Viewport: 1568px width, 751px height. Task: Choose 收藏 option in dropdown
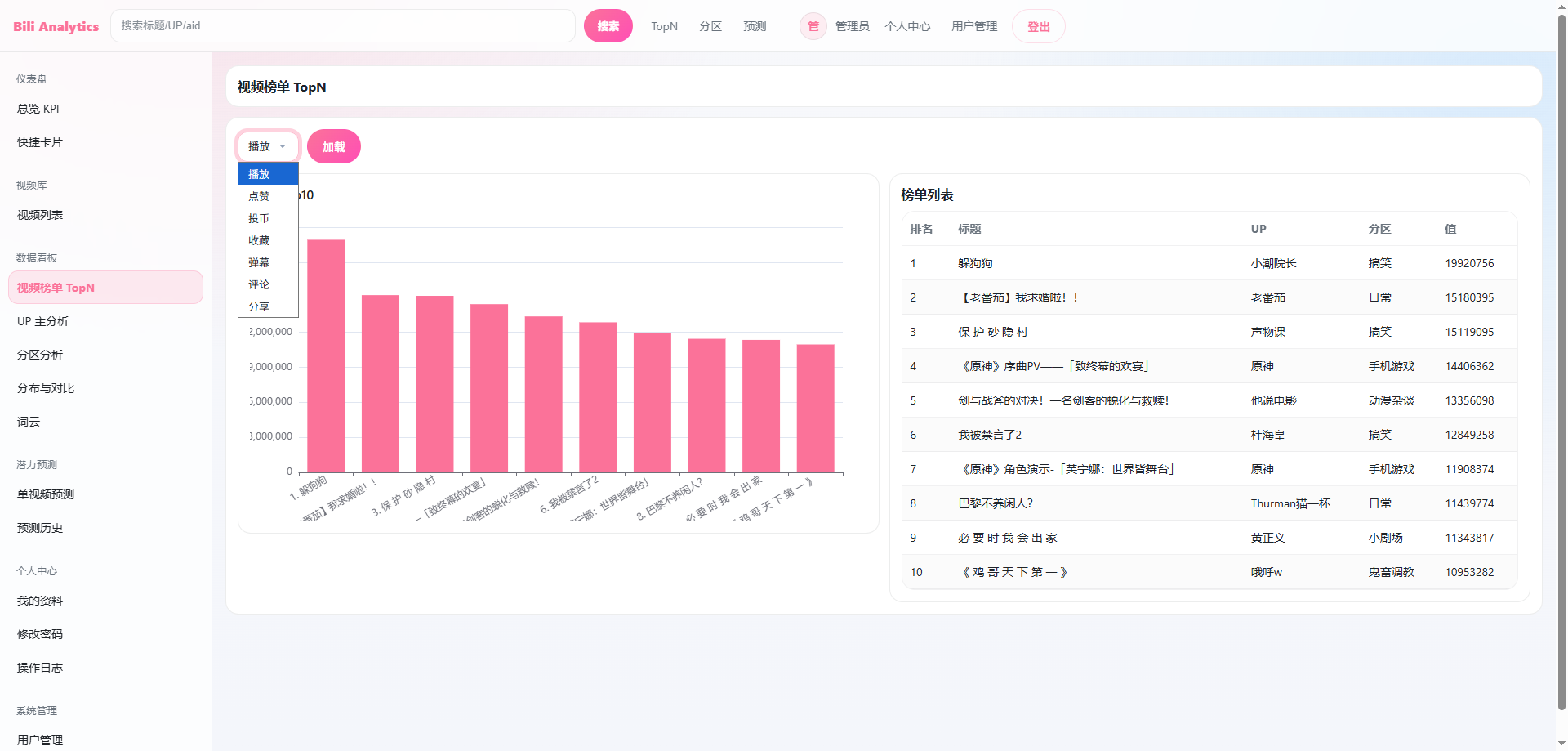click(x=259, y=240)
